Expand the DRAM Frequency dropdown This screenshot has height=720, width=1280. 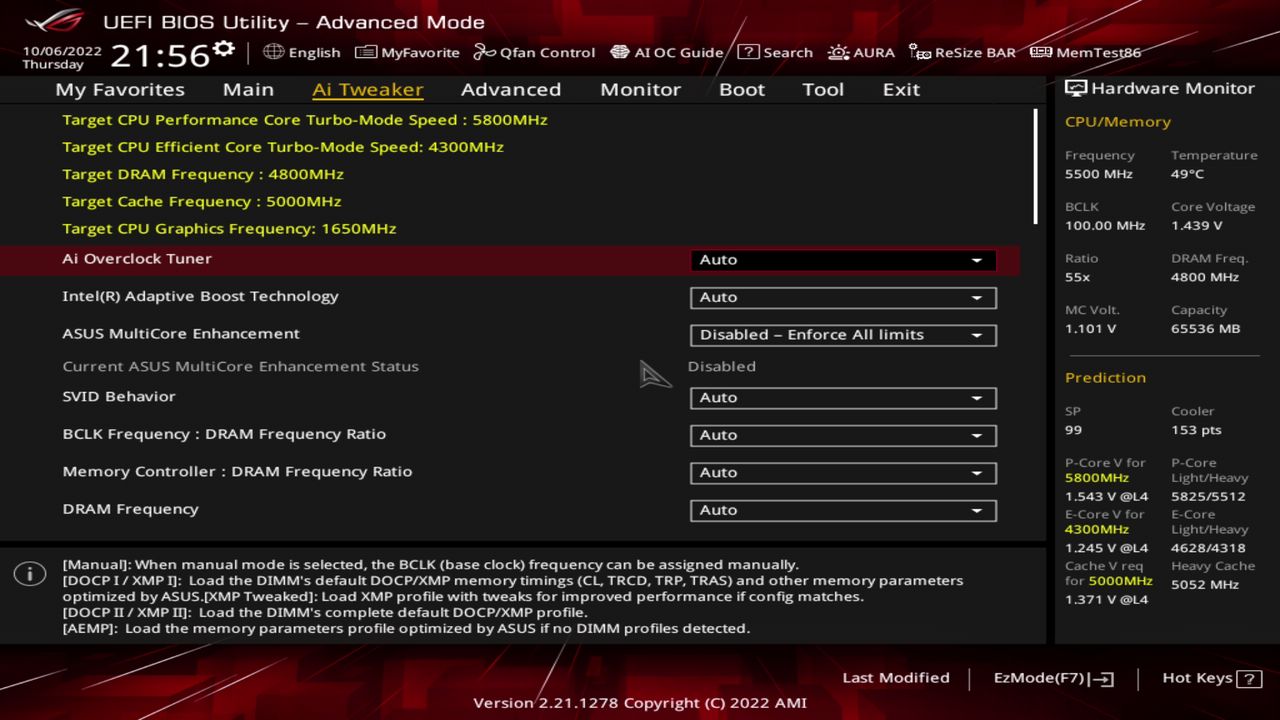(x=843, y=510)
